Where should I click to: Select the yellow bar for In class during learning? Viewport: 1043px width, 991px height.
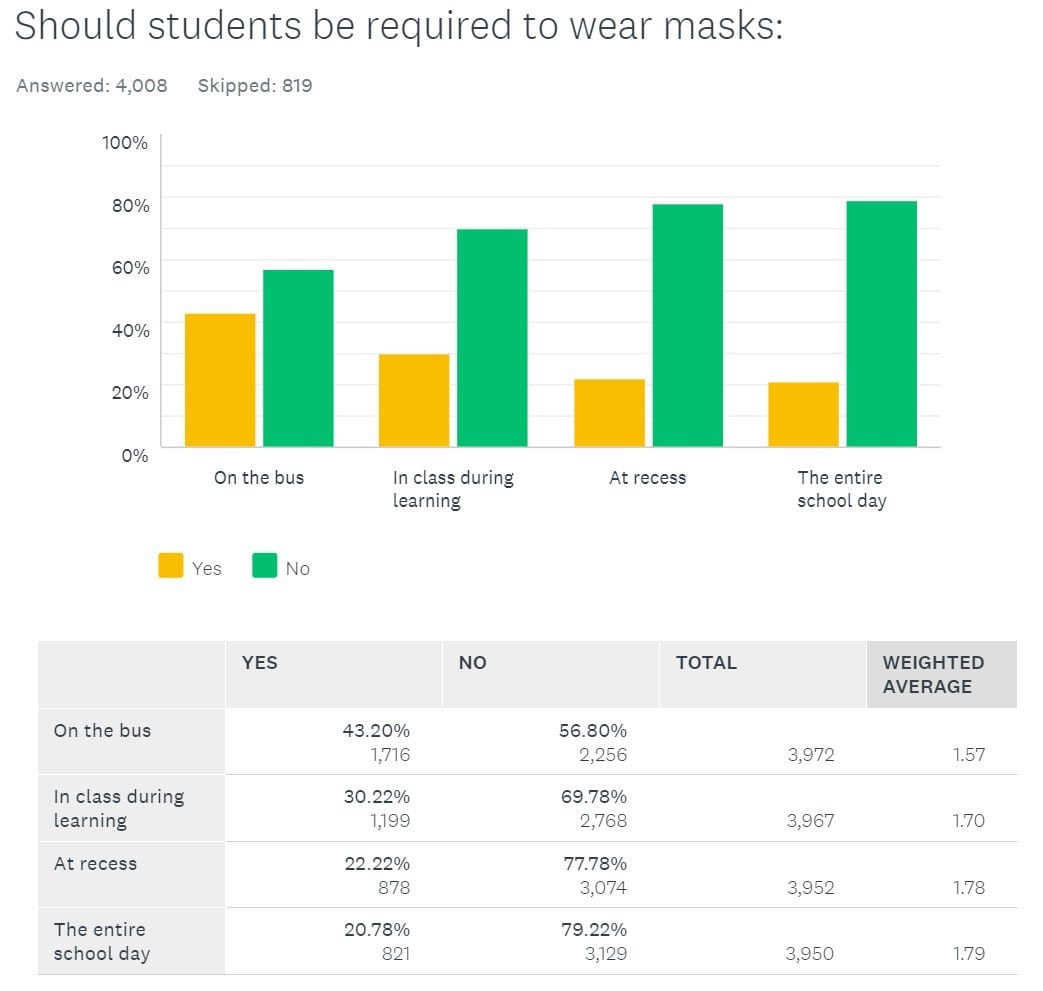[x=414, y=400]
